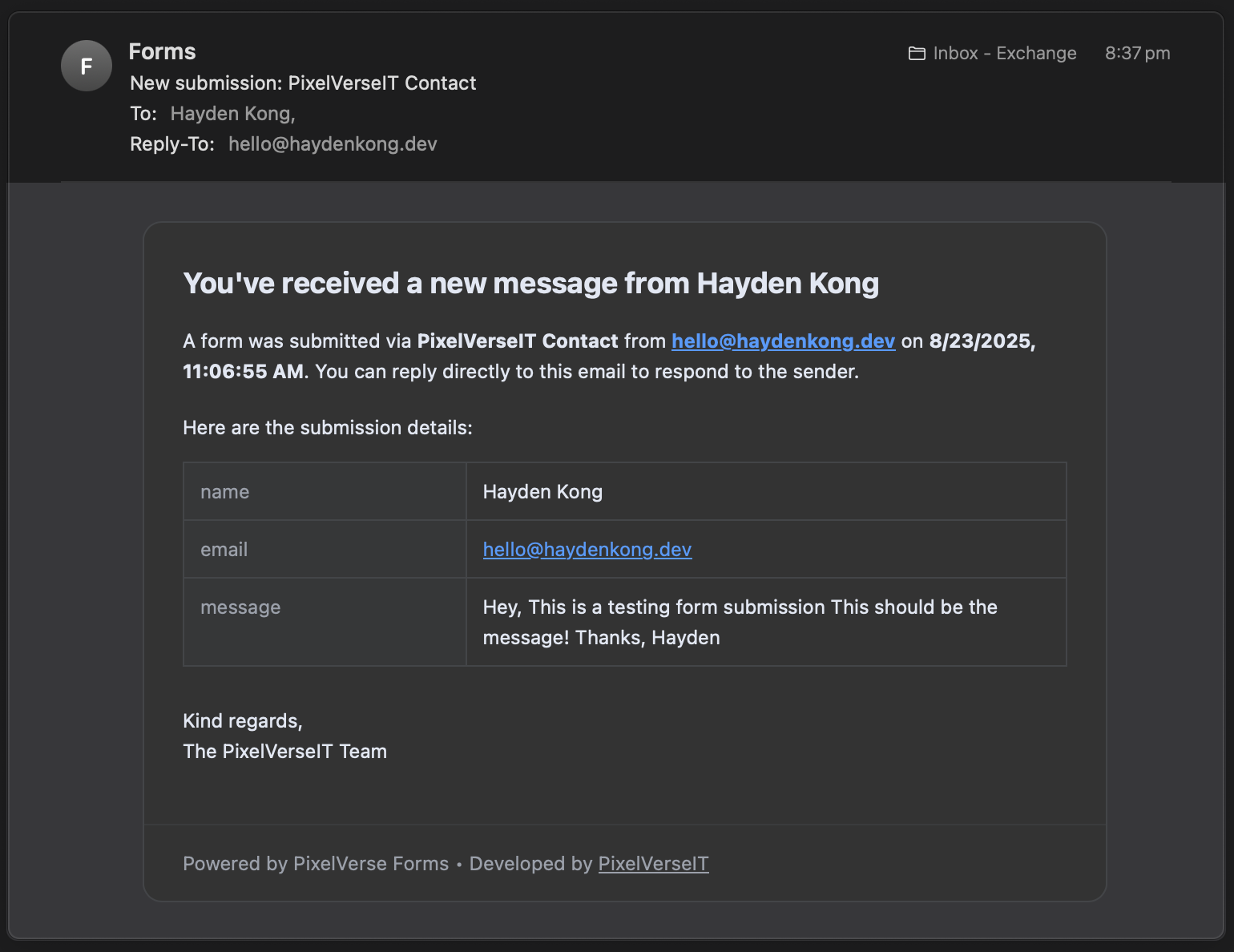Select the Forms sender name
Screen dimensions: 1234x952
click(161, 50)
